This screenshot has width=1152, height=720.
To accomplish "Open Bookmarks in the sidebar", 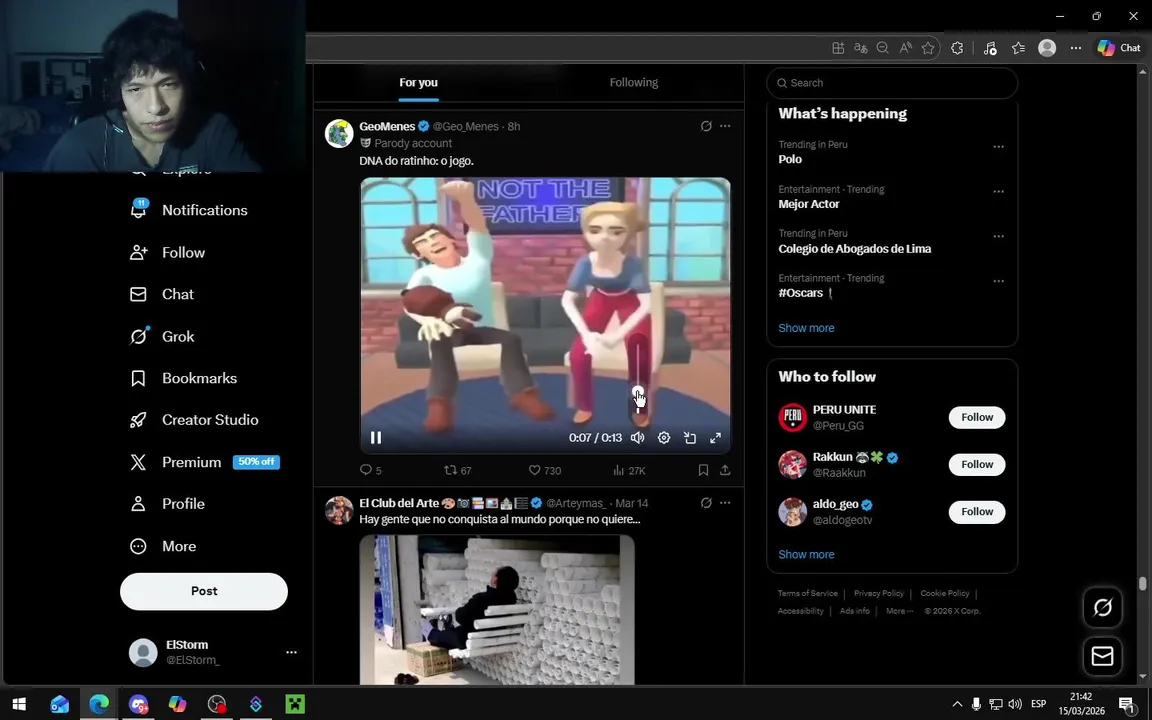I will pyautogui.click(x=184, y=378).
